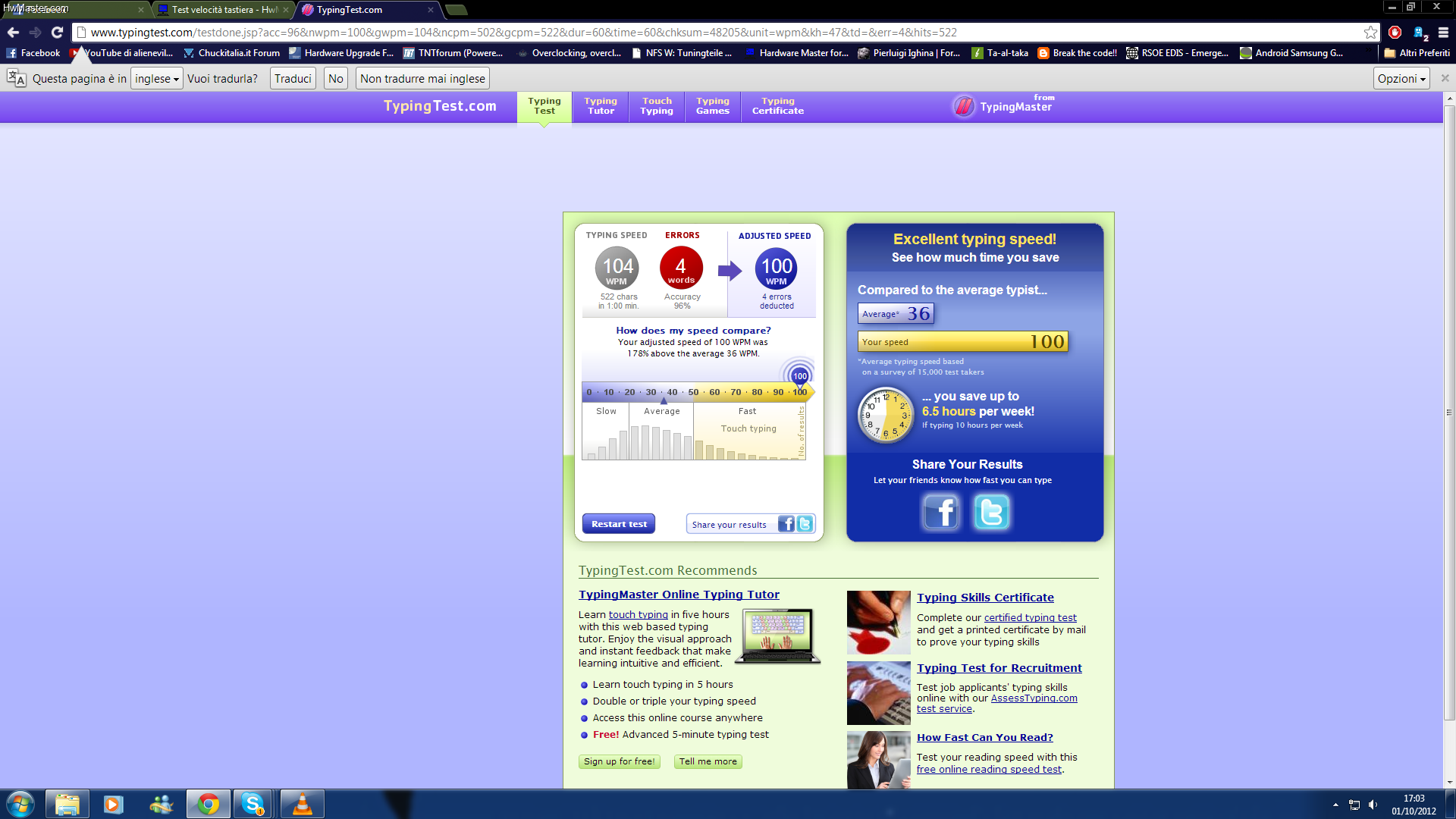The height and width of the screenshot is (819, 1456).
Task: Click Share your results label
Action: pyautogui.click(x=729, y=525)
